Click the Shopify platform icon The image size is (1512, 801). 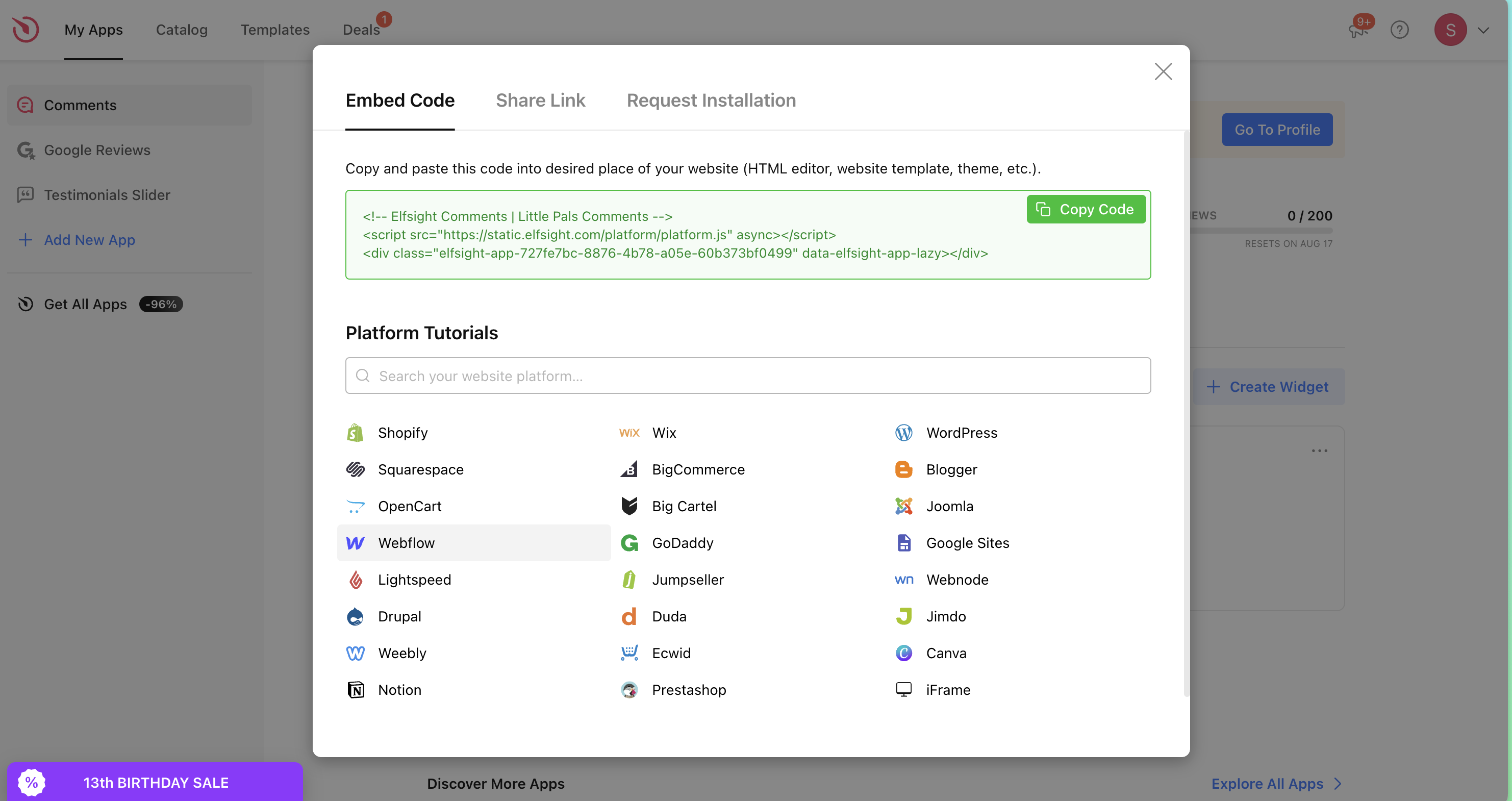[355, 433]
